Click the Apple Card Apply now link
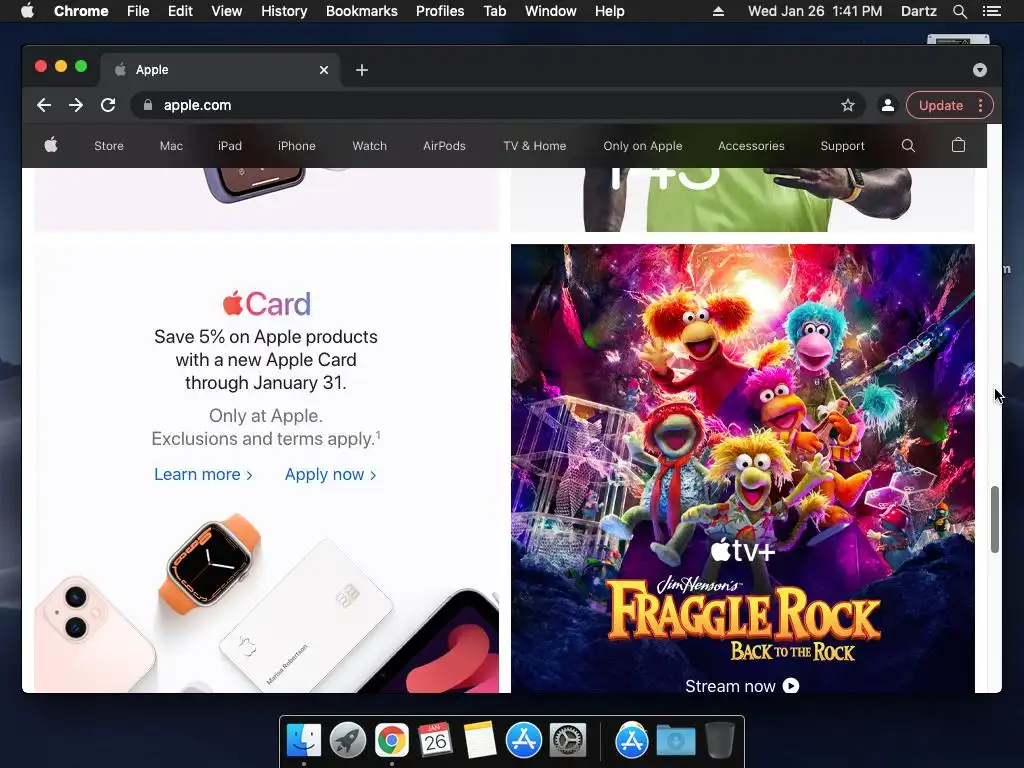This screenshot has height=768, width=1024. pos(330,474)
